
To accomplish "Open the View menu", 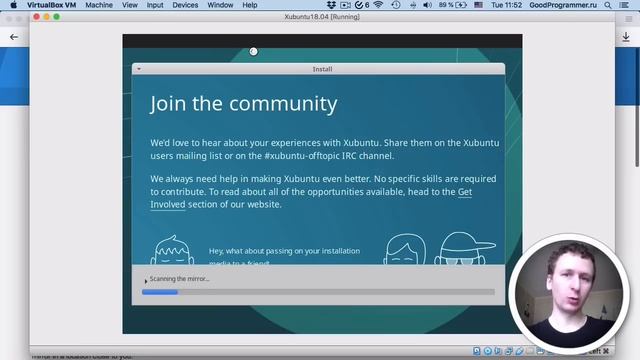I will pos(129,5).
